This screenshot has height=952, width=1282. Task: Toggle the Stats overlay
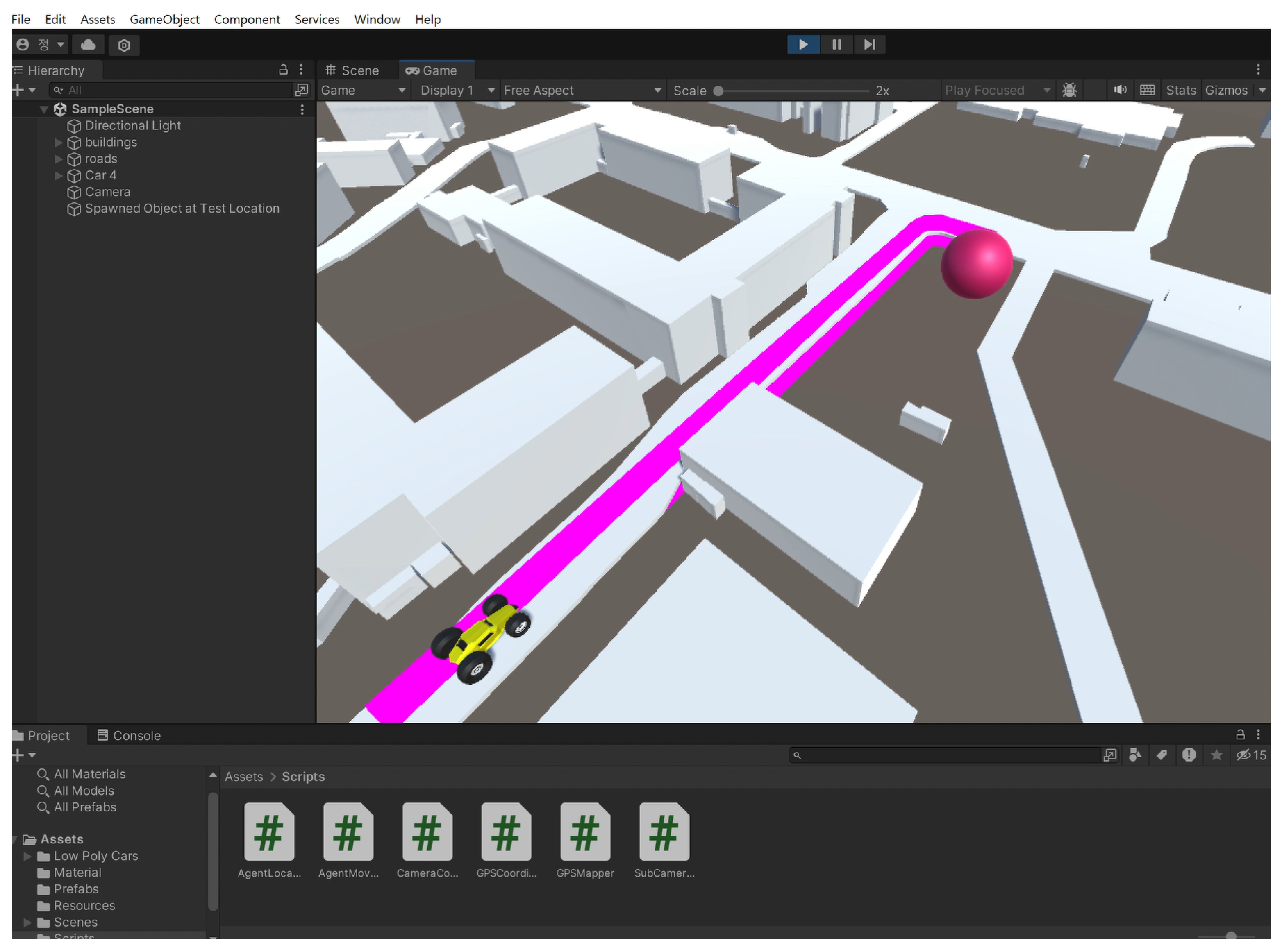tap(1180, 90)
